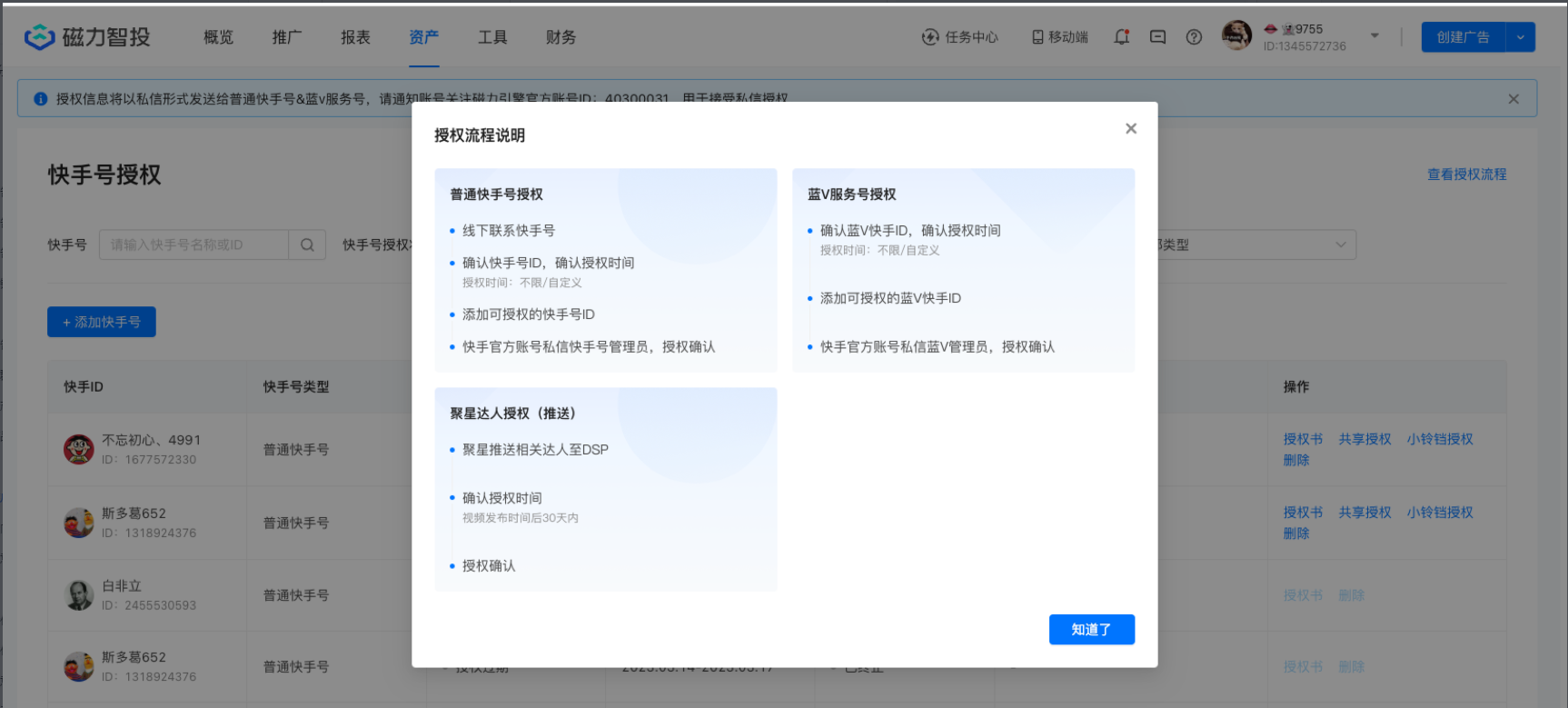
Task: Expand the account dropdown arrow
Action: [1374, 36]
